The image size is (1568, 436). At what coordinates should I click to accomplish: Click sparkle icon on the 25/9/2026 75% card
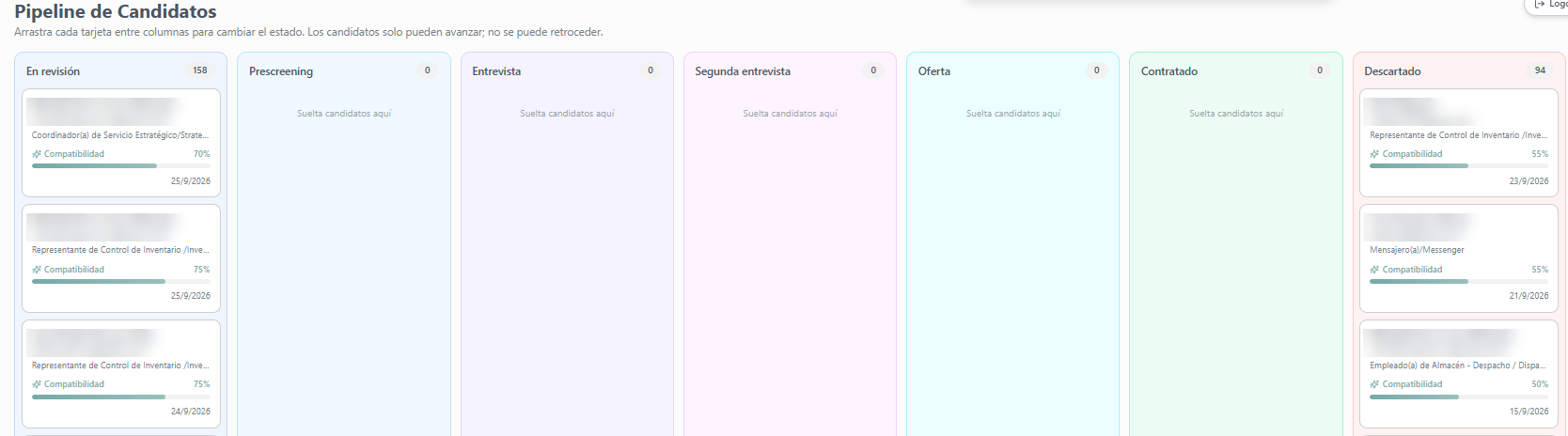[x=37, y=270]
